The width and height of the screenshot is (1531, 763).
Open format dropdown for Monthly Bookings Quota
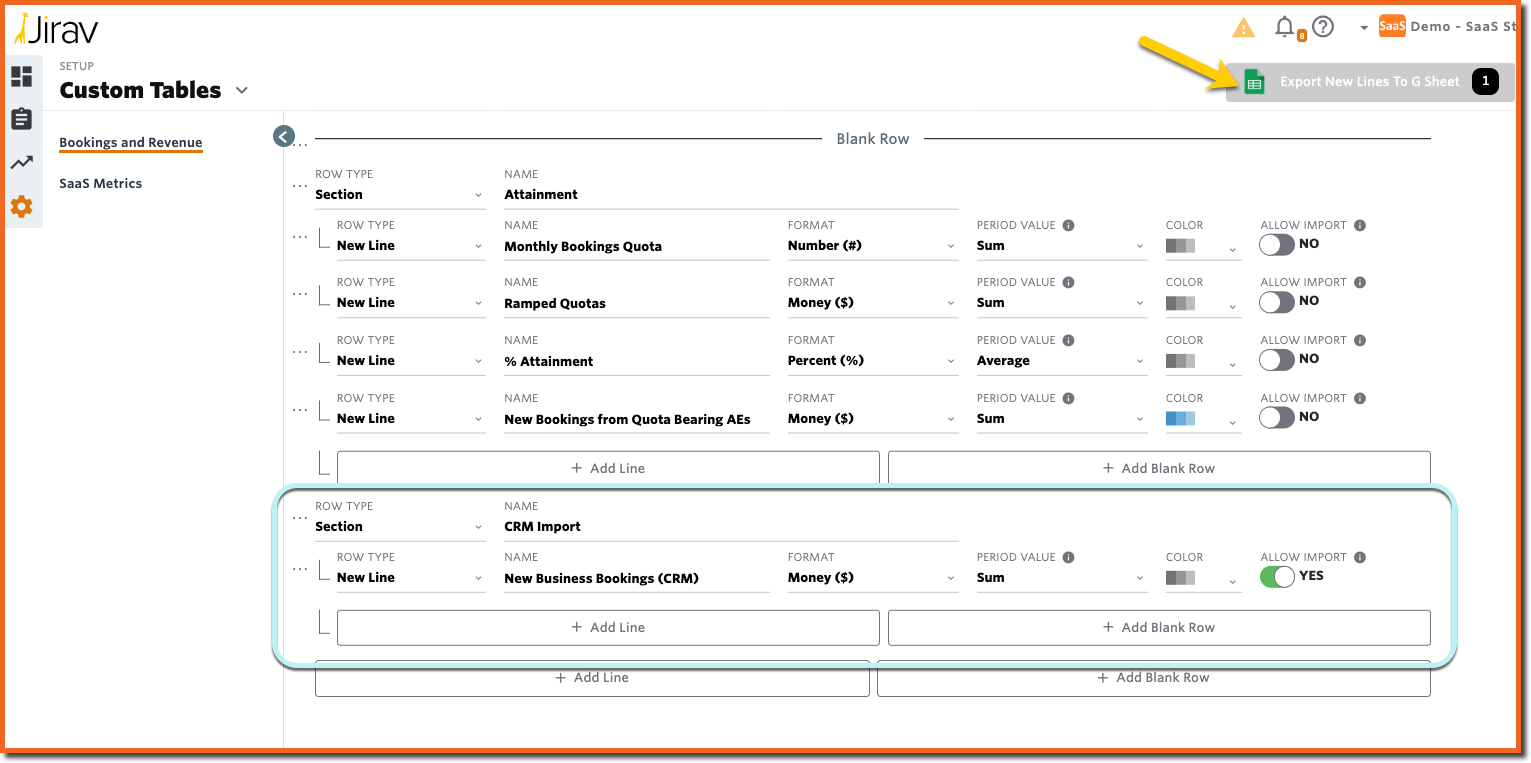point(872,246)
